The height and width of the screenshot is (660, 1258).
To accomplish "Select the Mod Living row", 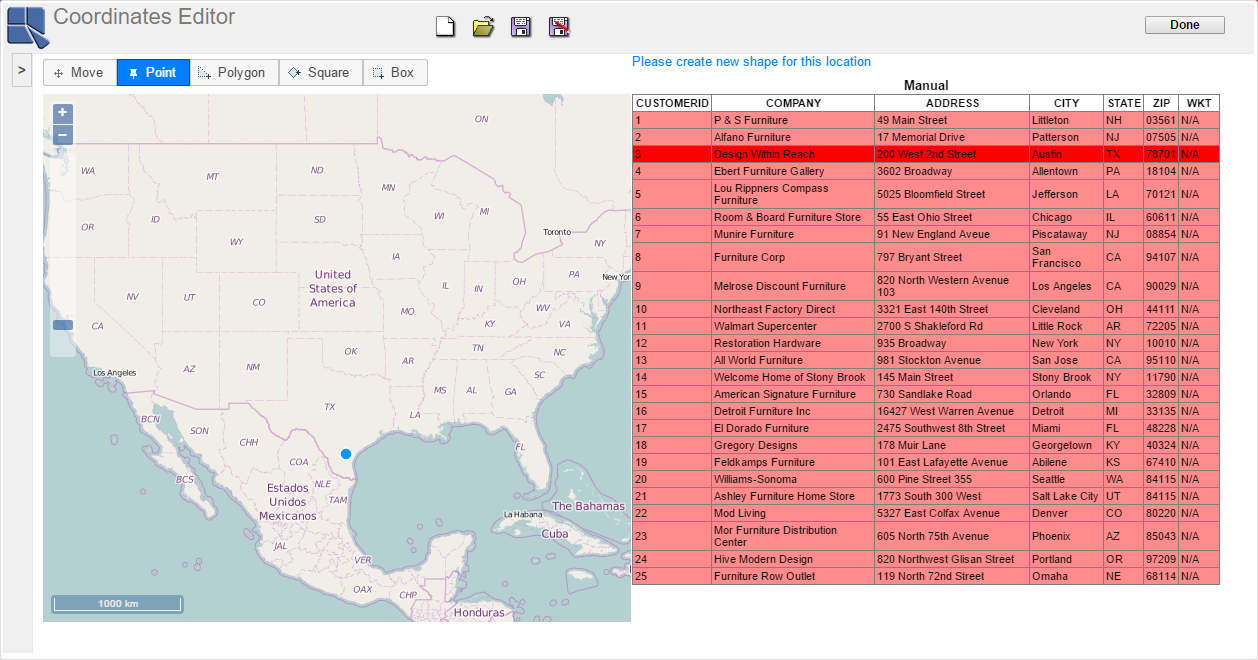I will click(926, 513).
